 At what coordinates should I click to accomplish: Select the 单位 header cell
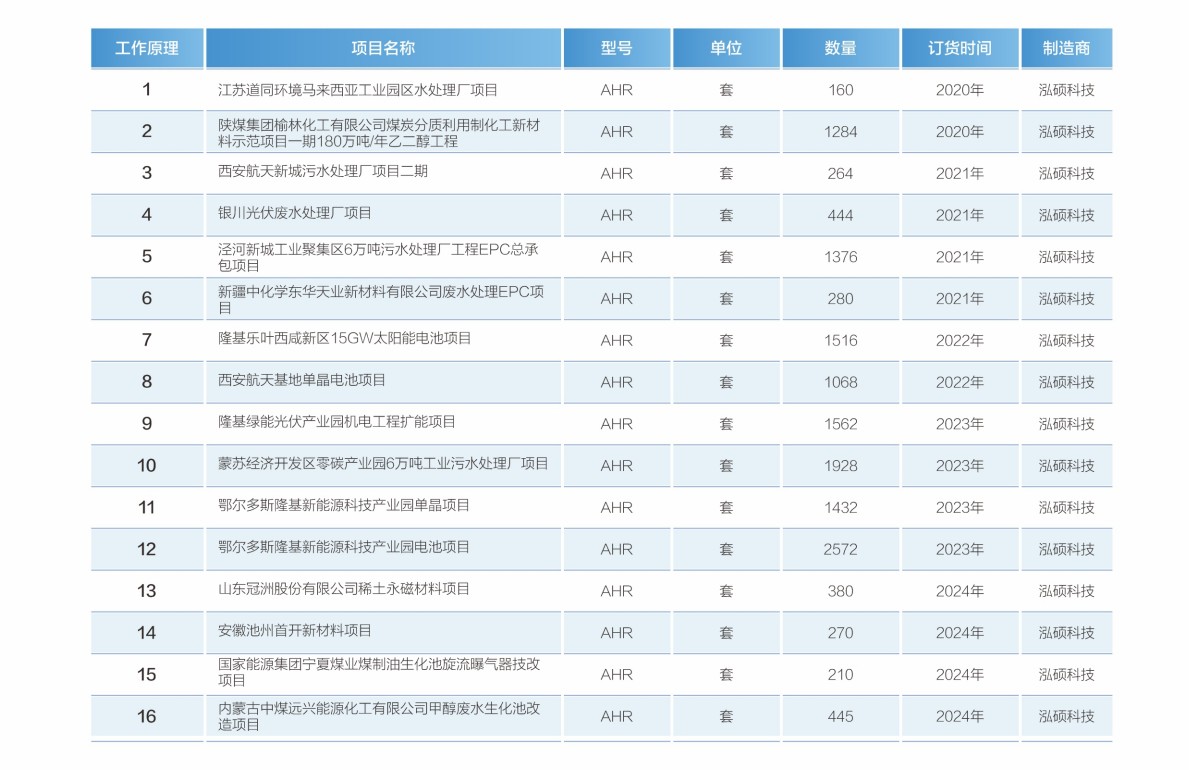(x=726, y=48)
